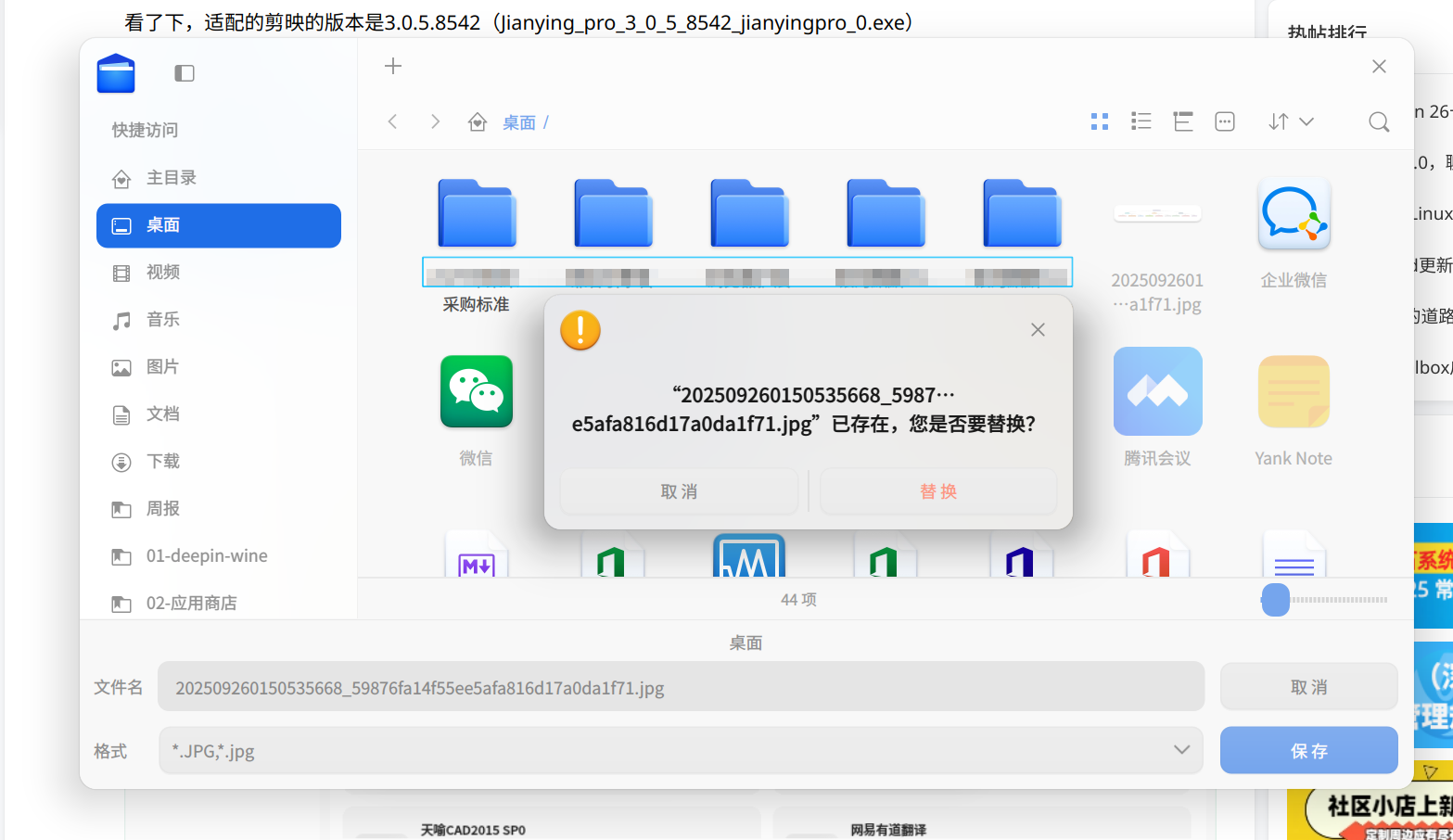
Task: Click the home location icon in path bar
Action: point(478,121)
